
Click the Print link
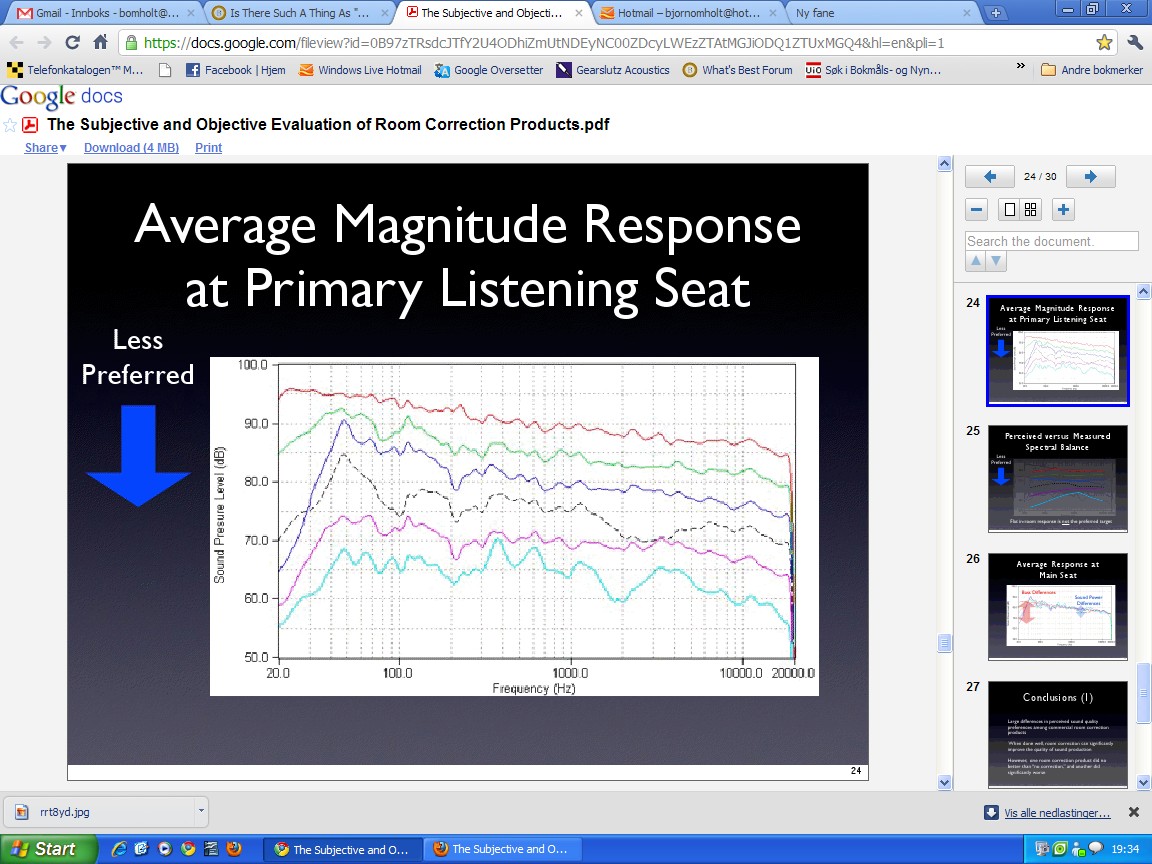[208, 148]
